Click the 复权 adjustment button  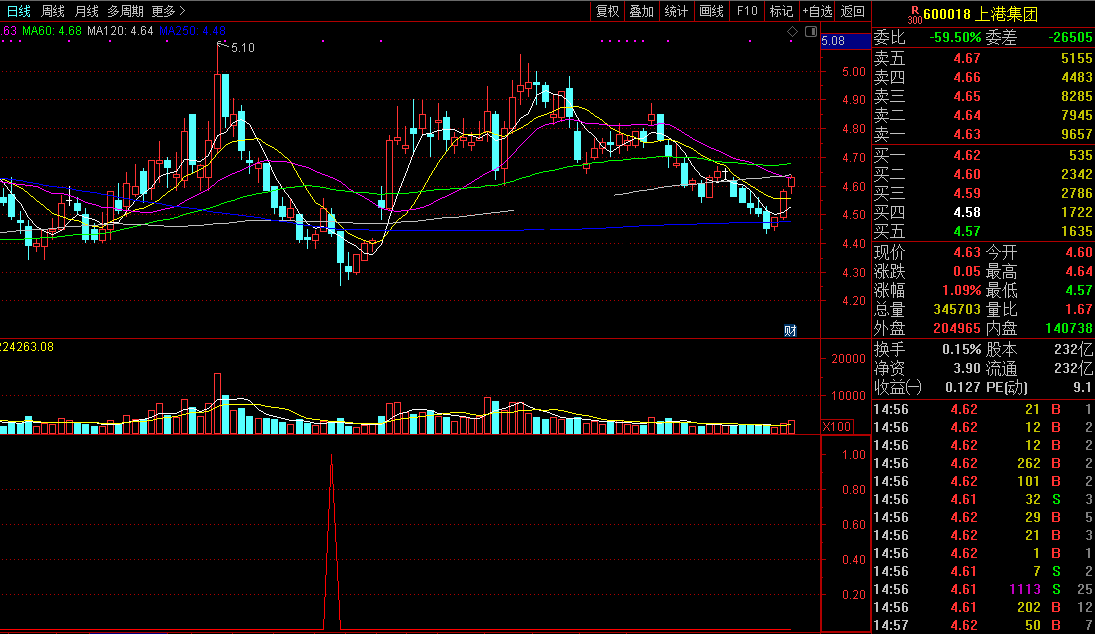pyautogui.click(x=607, y=11)
